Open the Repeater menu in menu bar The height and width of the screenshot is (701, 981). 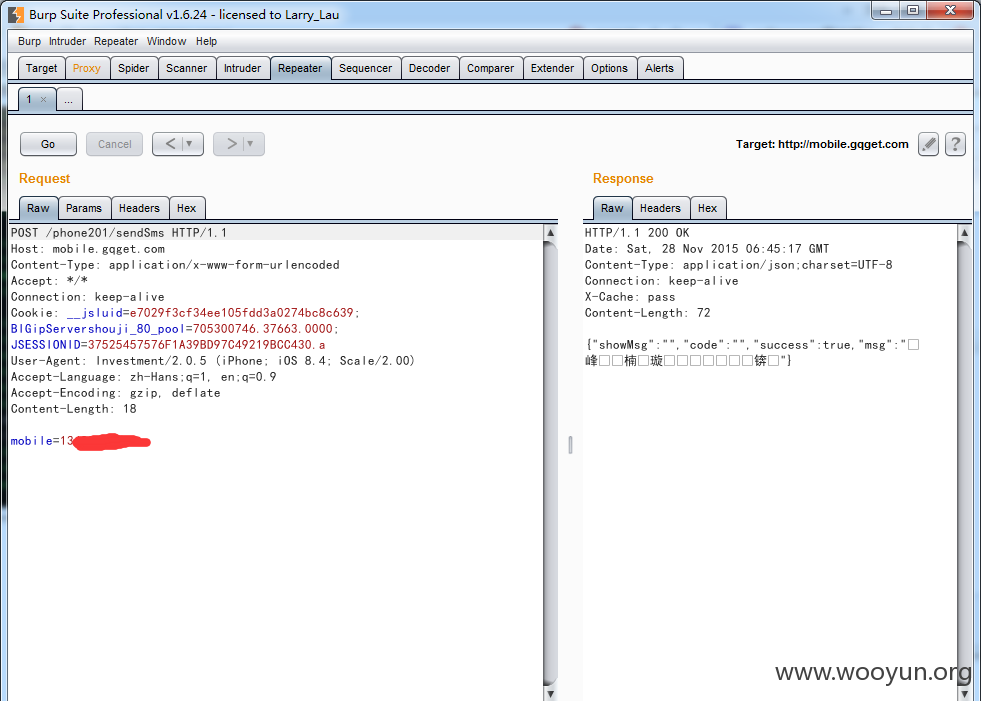pyautogui.click(x=116, y=41)
